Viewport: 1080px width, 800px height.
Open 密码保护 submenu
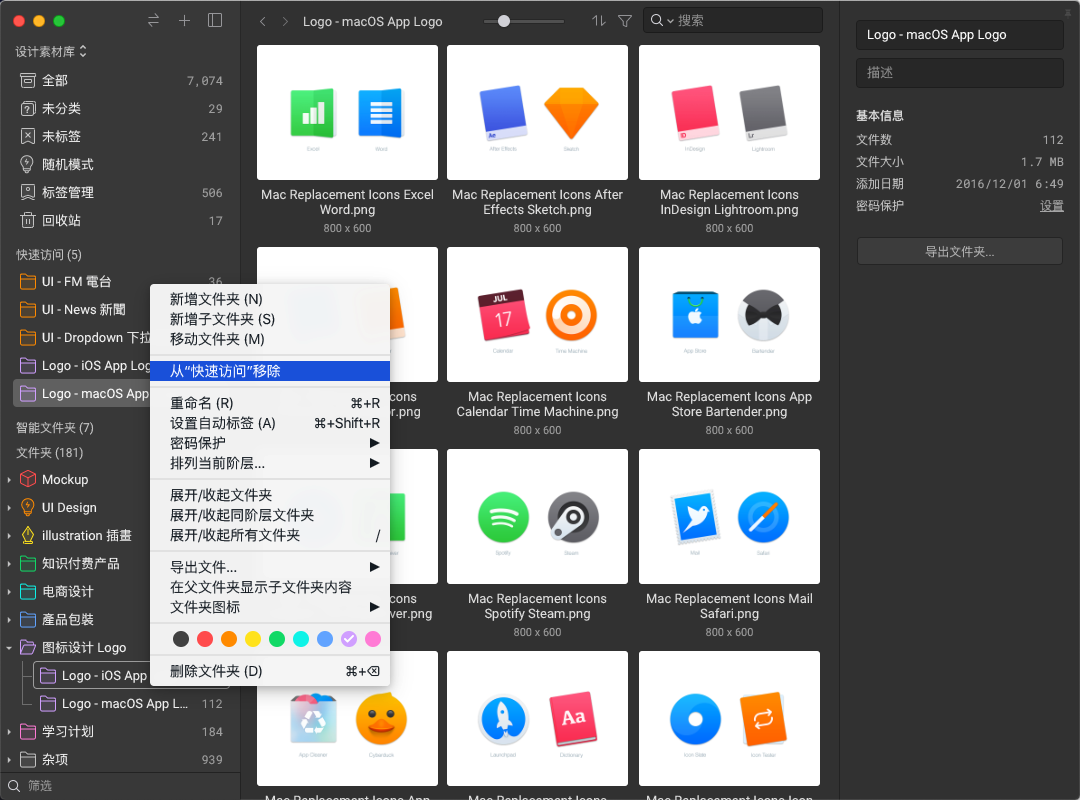point(270,443)
